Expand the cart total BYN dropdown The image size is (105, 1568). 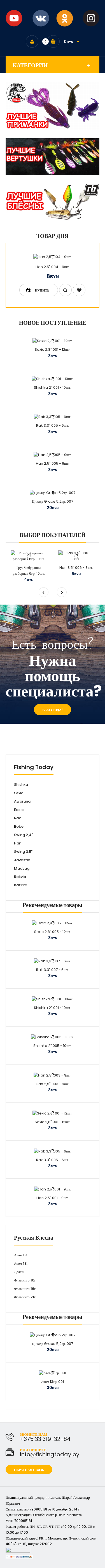[72, 41]
